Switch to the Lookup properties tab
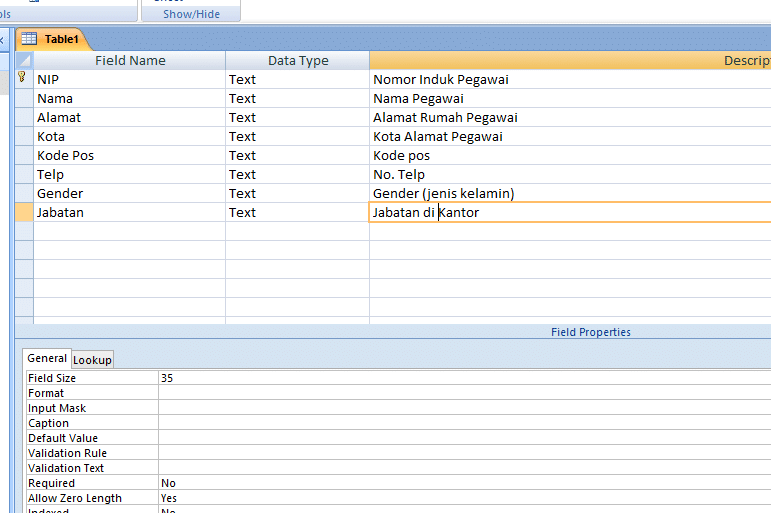This screenshot has height=513, width=771. (x=93, y=359)
